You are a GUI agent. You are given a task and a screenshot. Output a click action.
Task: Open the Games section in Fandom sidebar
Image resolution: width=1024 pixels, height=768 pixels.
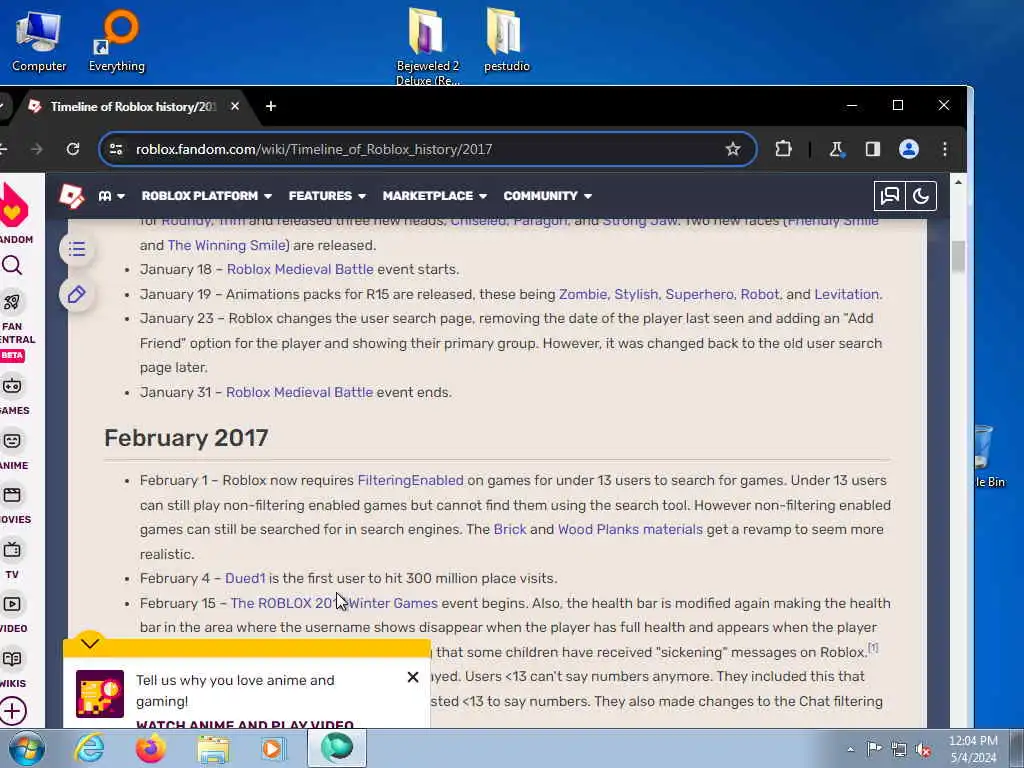(x=13, y=396)
